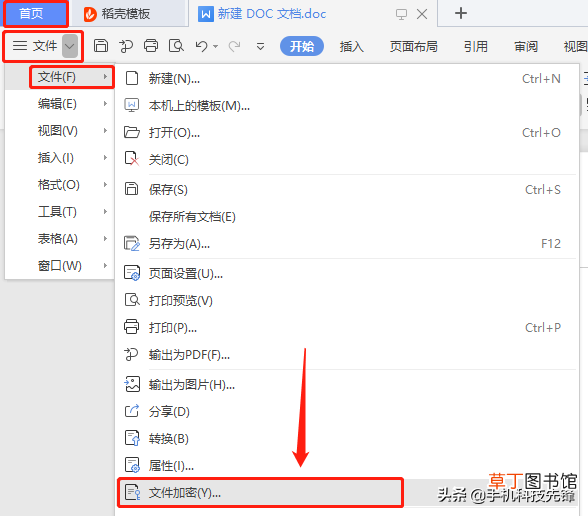Screen dimensions: 588x516
Task: Open the dropdown arrow beside 文件
Action: click(x=70, y=46)
